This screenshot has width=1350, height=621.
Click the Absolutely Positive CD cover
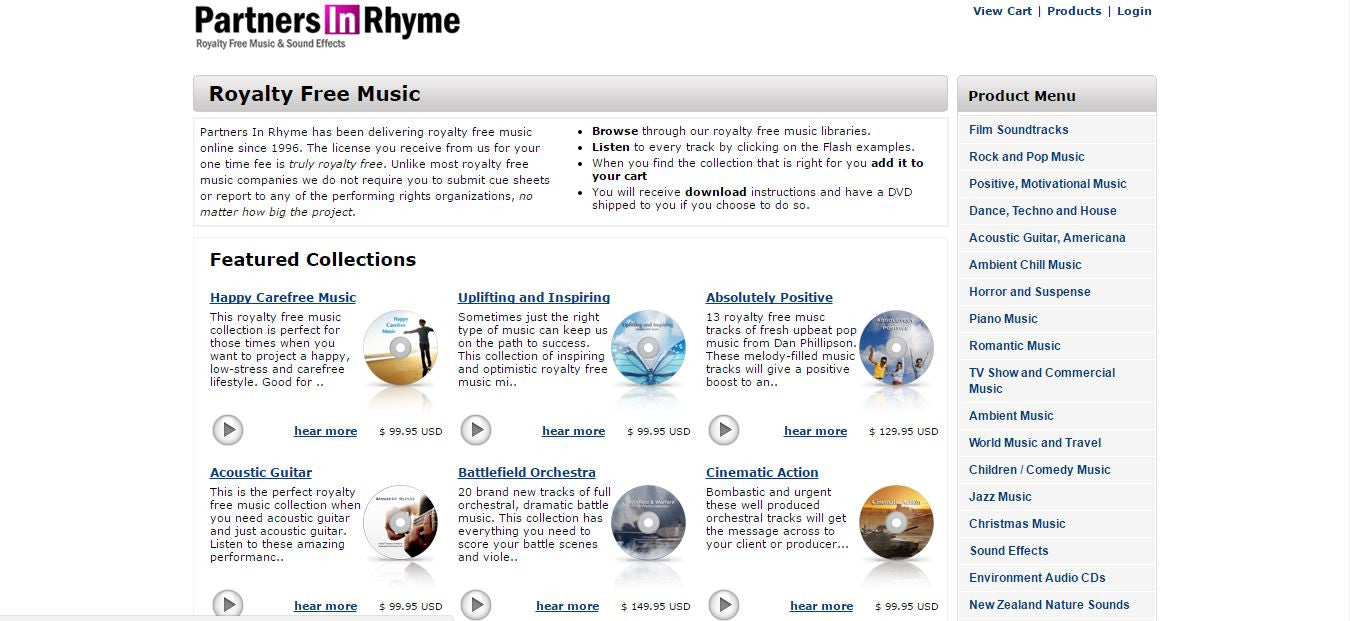(896, 348)
